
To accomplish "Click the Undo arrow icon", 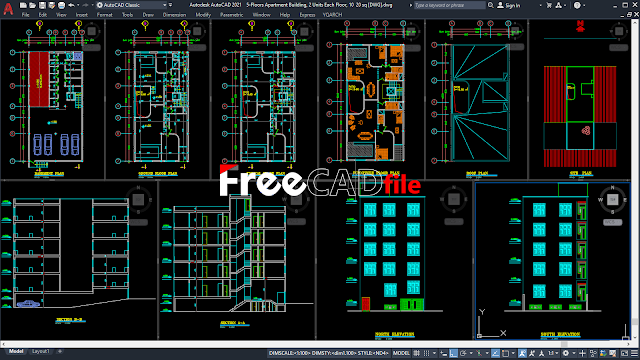I will click(71, 5).
